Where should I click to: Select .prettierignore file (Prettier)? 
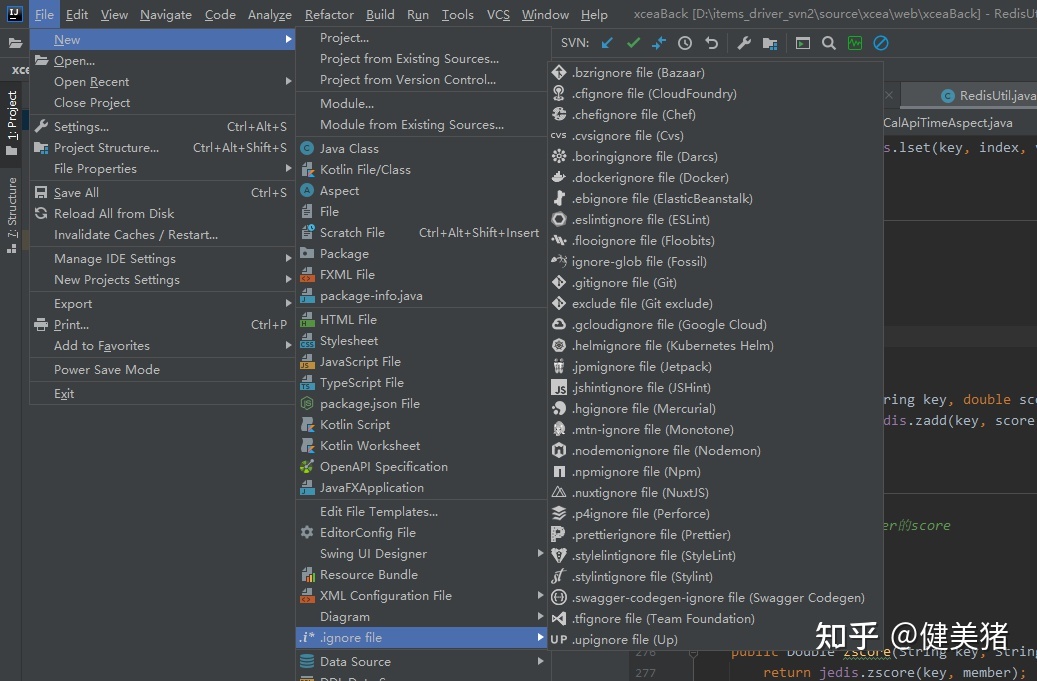point(716,534)
